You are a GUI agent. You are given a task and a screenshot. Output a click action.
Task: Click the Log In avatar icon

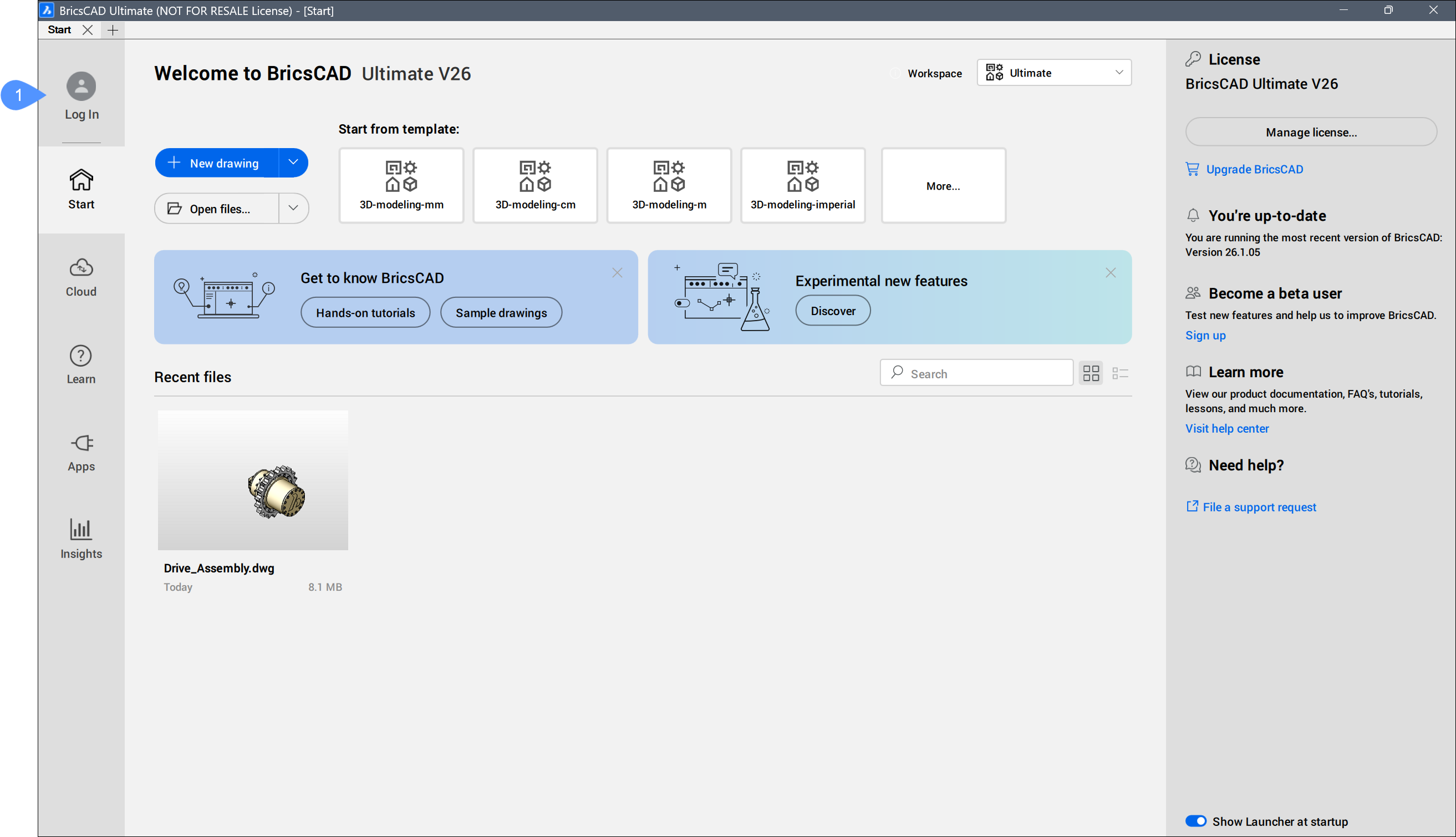click(81, 86)
